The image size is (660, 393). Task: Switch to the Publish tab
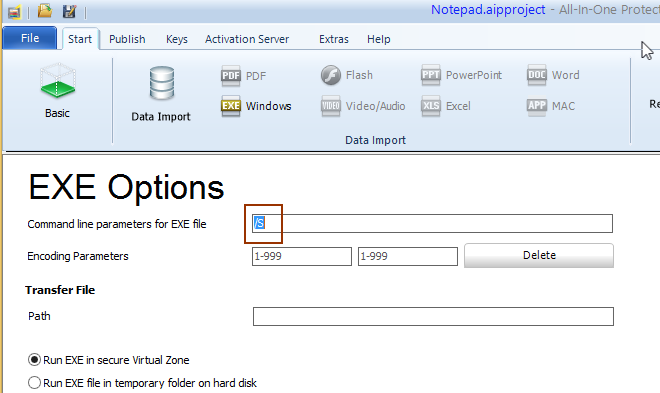tap(127, 39)
